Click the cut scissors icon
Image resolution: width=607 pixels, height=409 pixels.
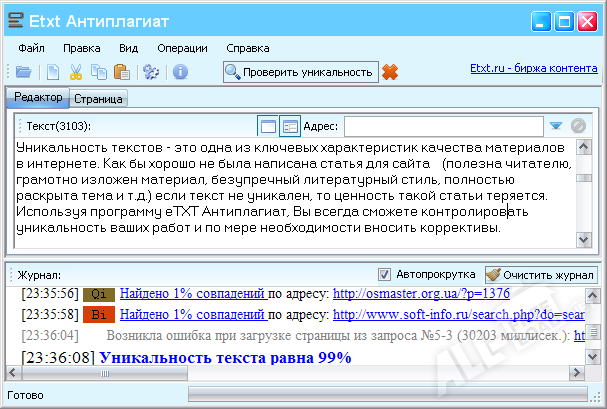coord(78,71)
